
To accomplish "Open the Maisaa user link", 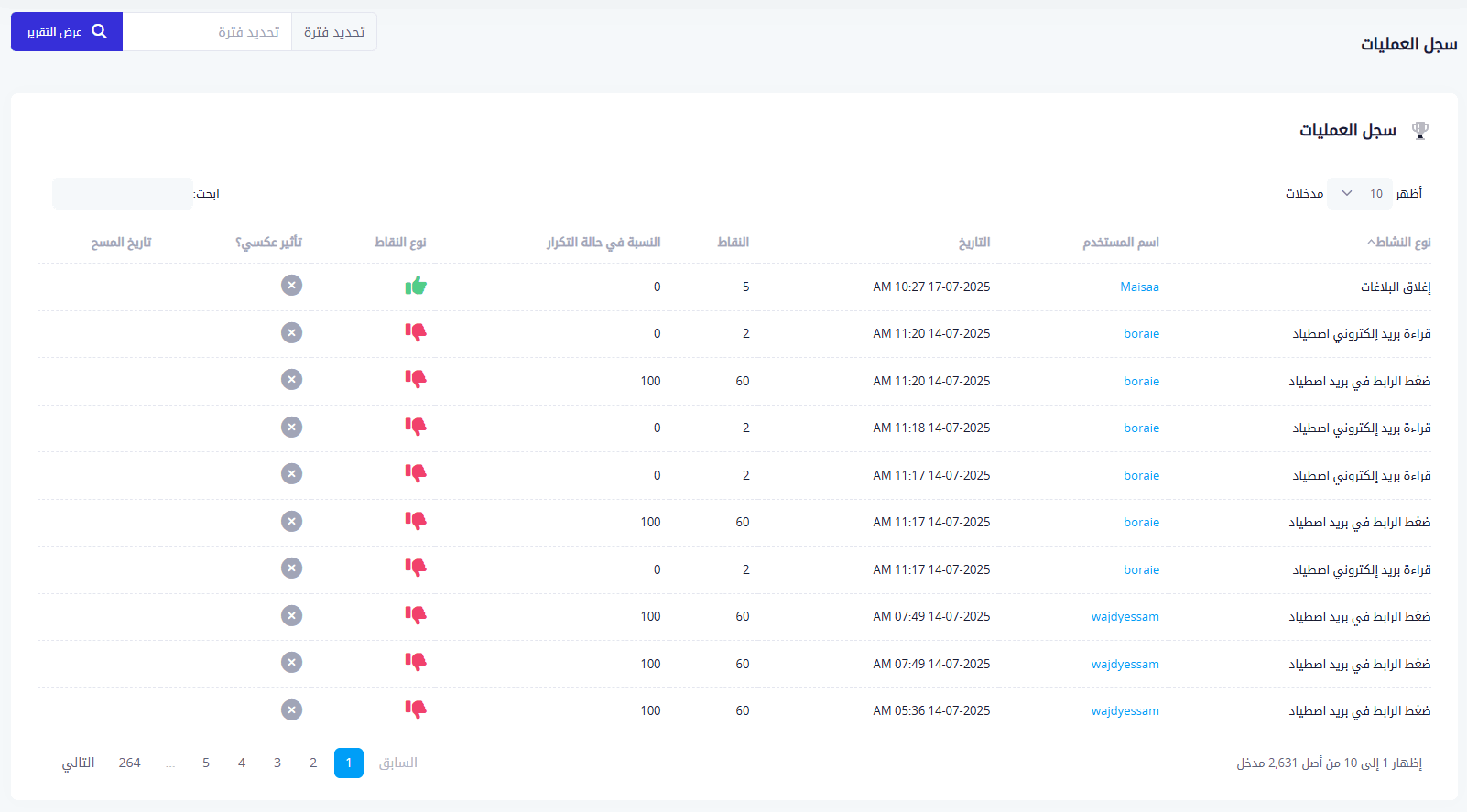I will pyautogui.click(x=1139, y=287).
